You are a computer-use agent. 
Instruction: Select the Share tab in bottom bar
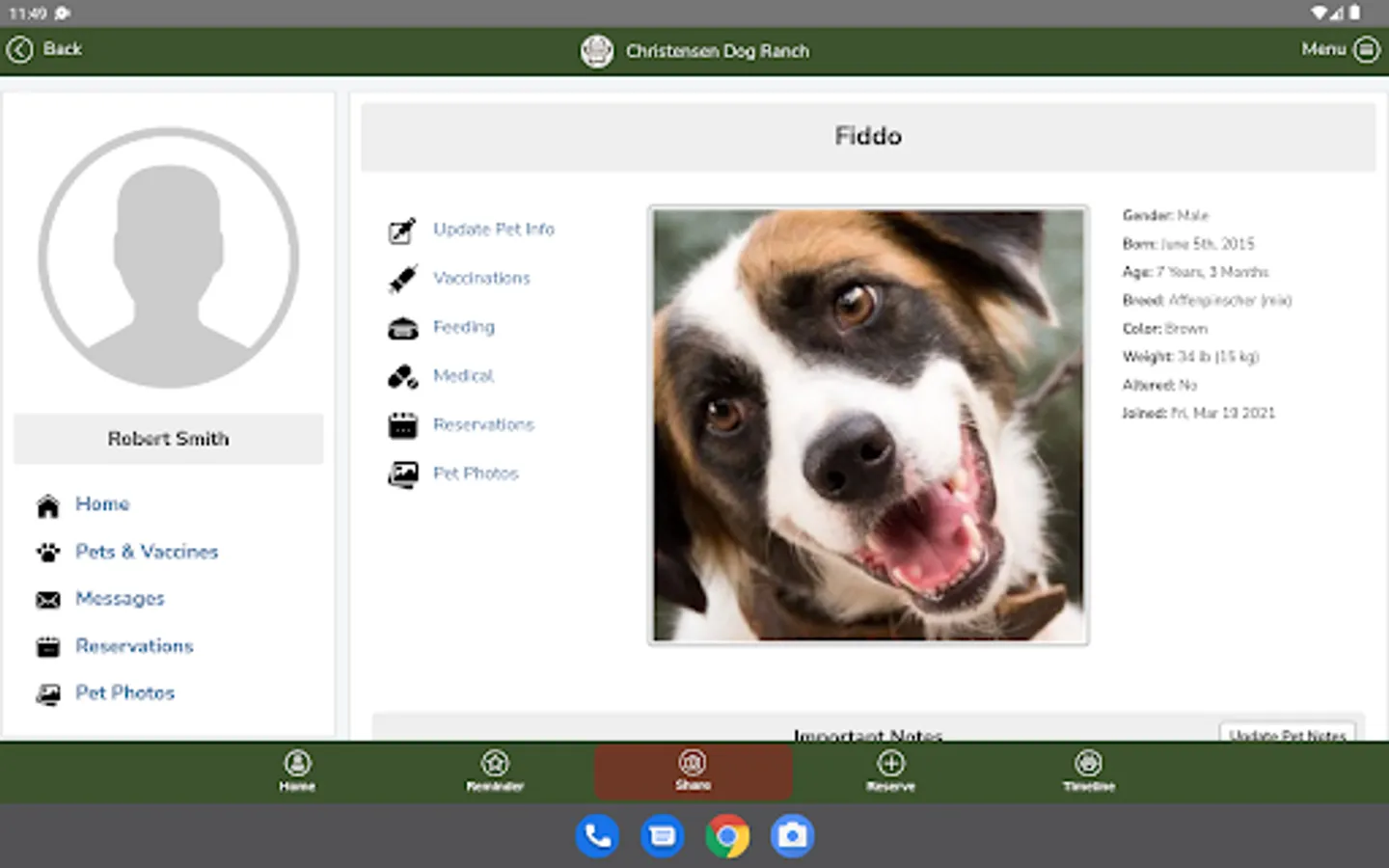[693, 771]
